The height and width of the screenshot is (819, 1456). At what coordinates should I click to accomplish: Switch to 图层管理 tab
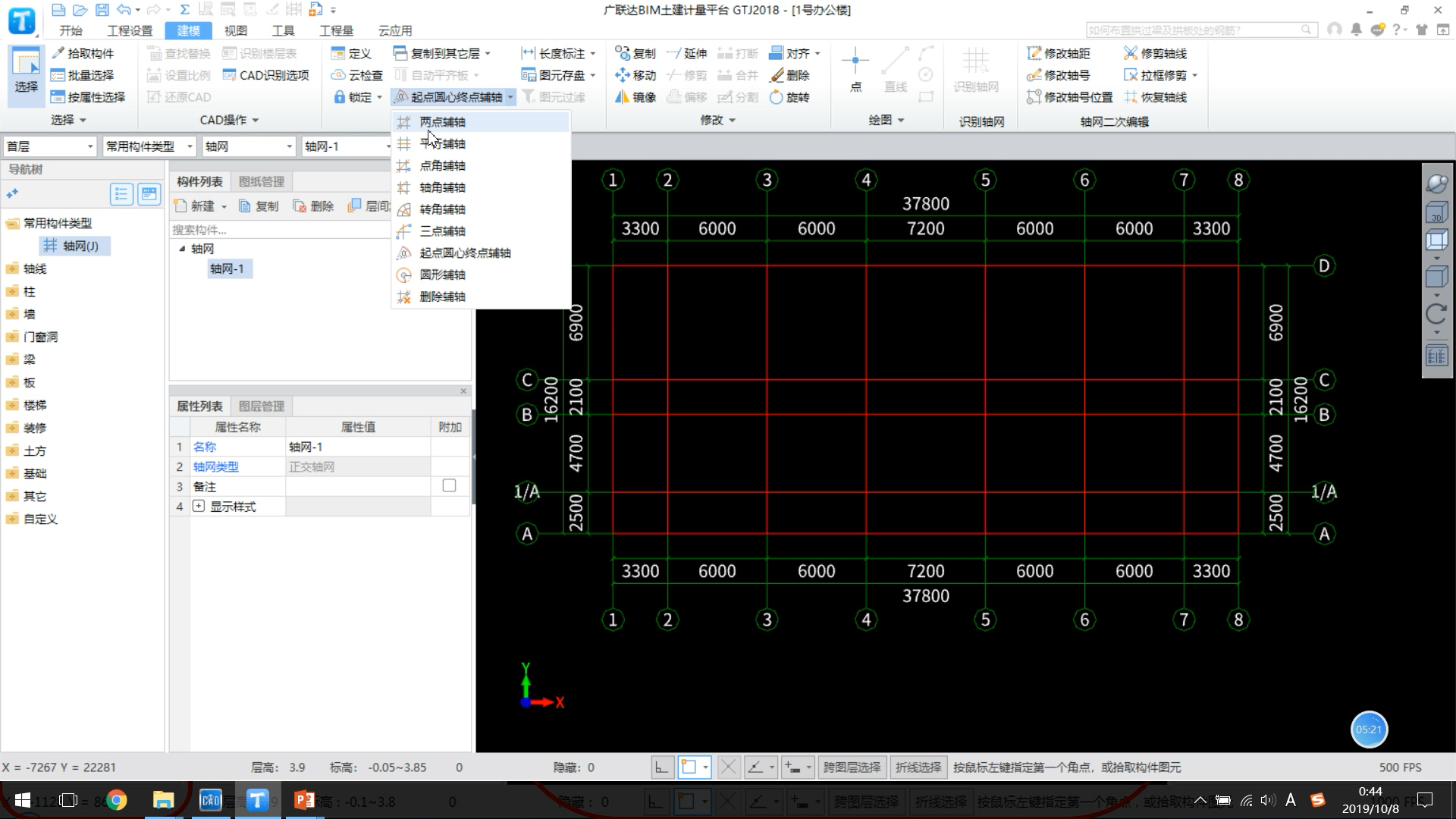click(262, 406)
